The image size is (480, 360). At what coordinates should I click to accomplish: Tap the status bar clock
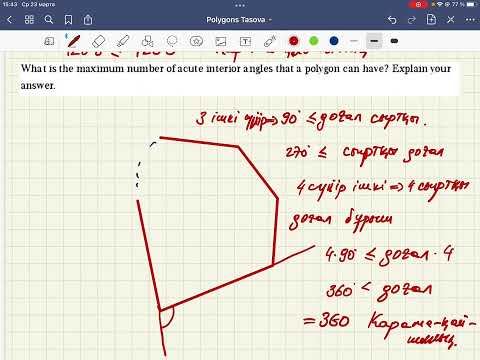pos(10,5)
